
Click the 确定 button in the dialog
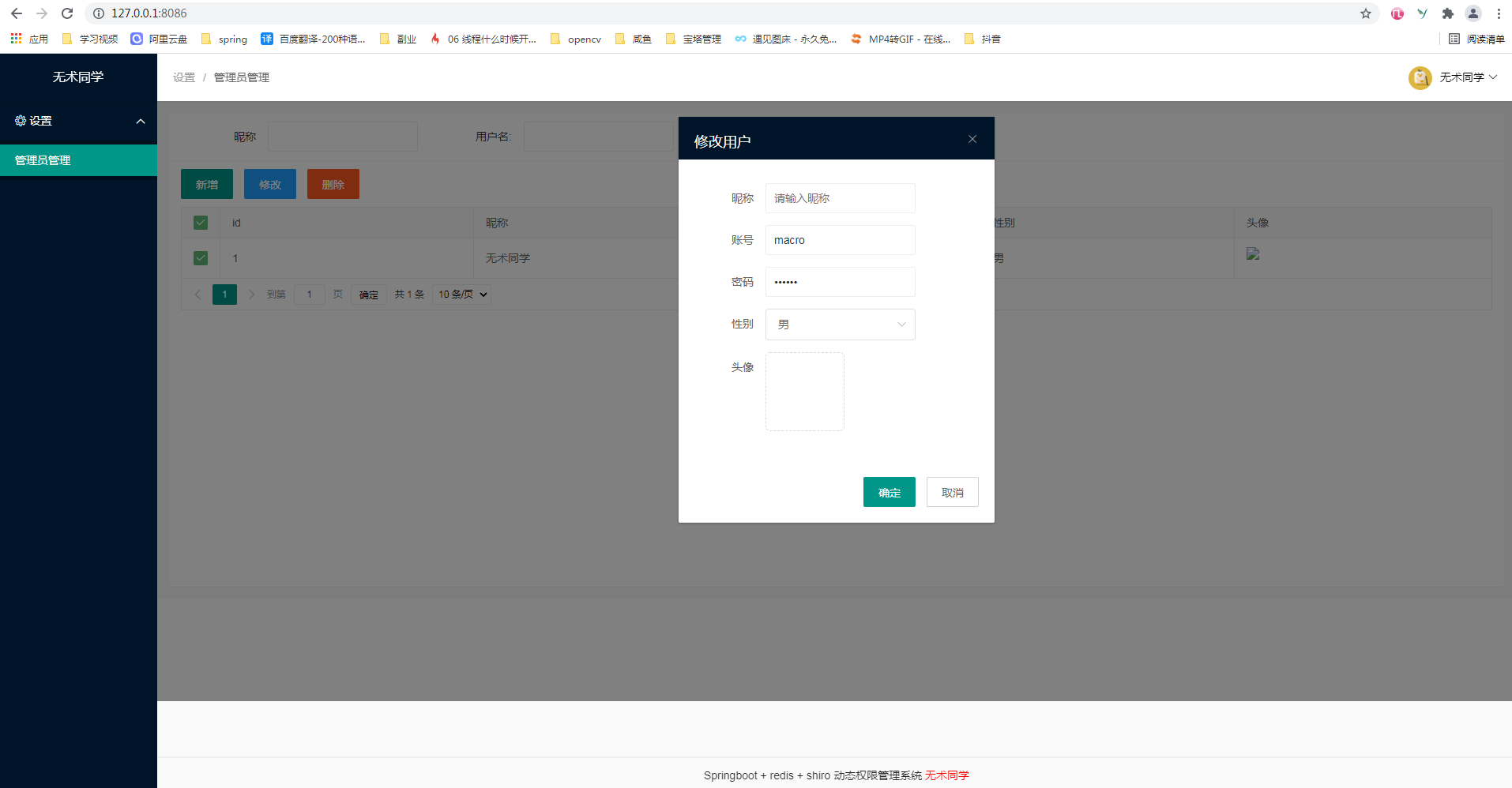(889, 492)
